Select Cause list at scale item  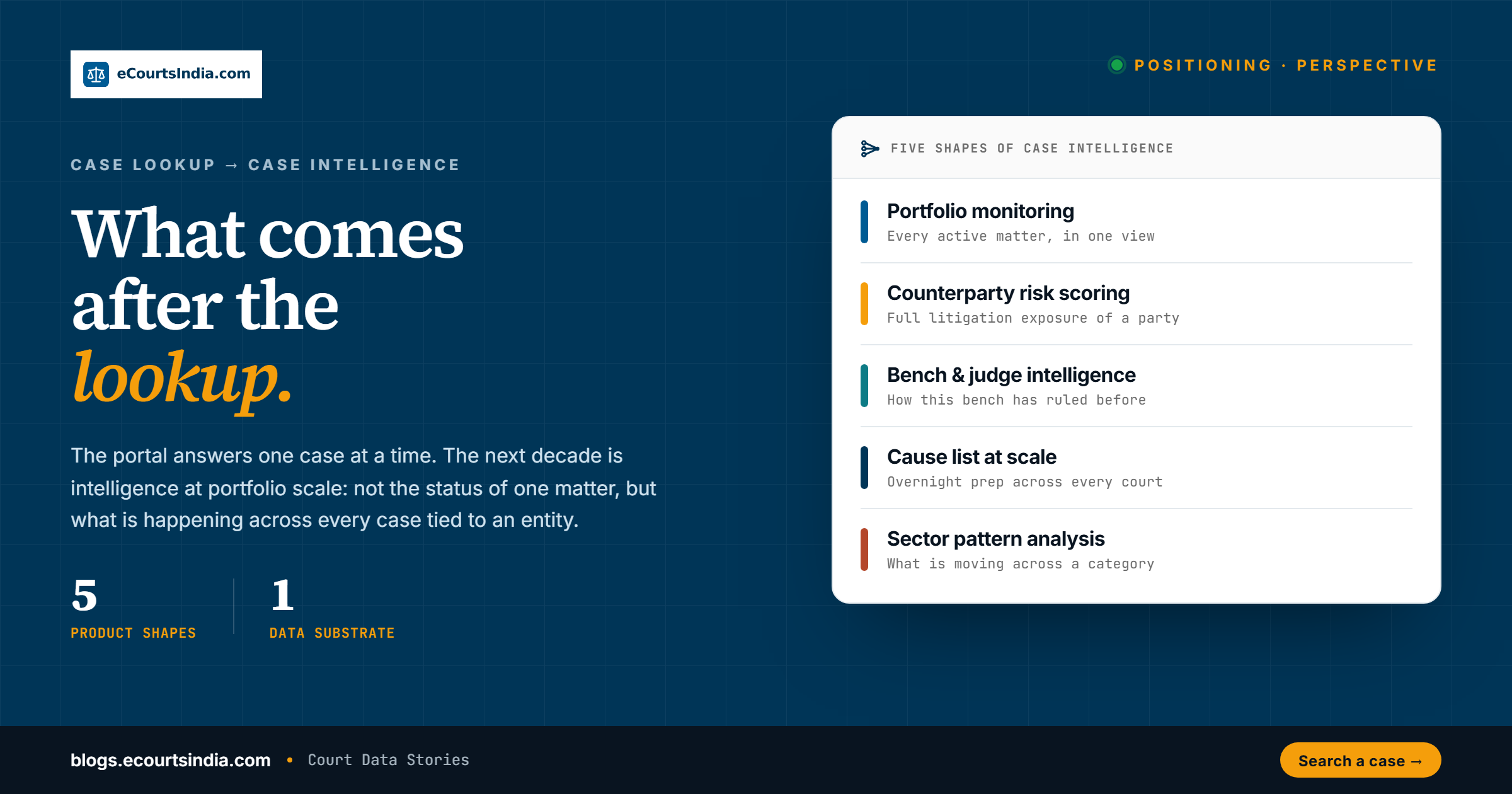(x=1136, y=468)
